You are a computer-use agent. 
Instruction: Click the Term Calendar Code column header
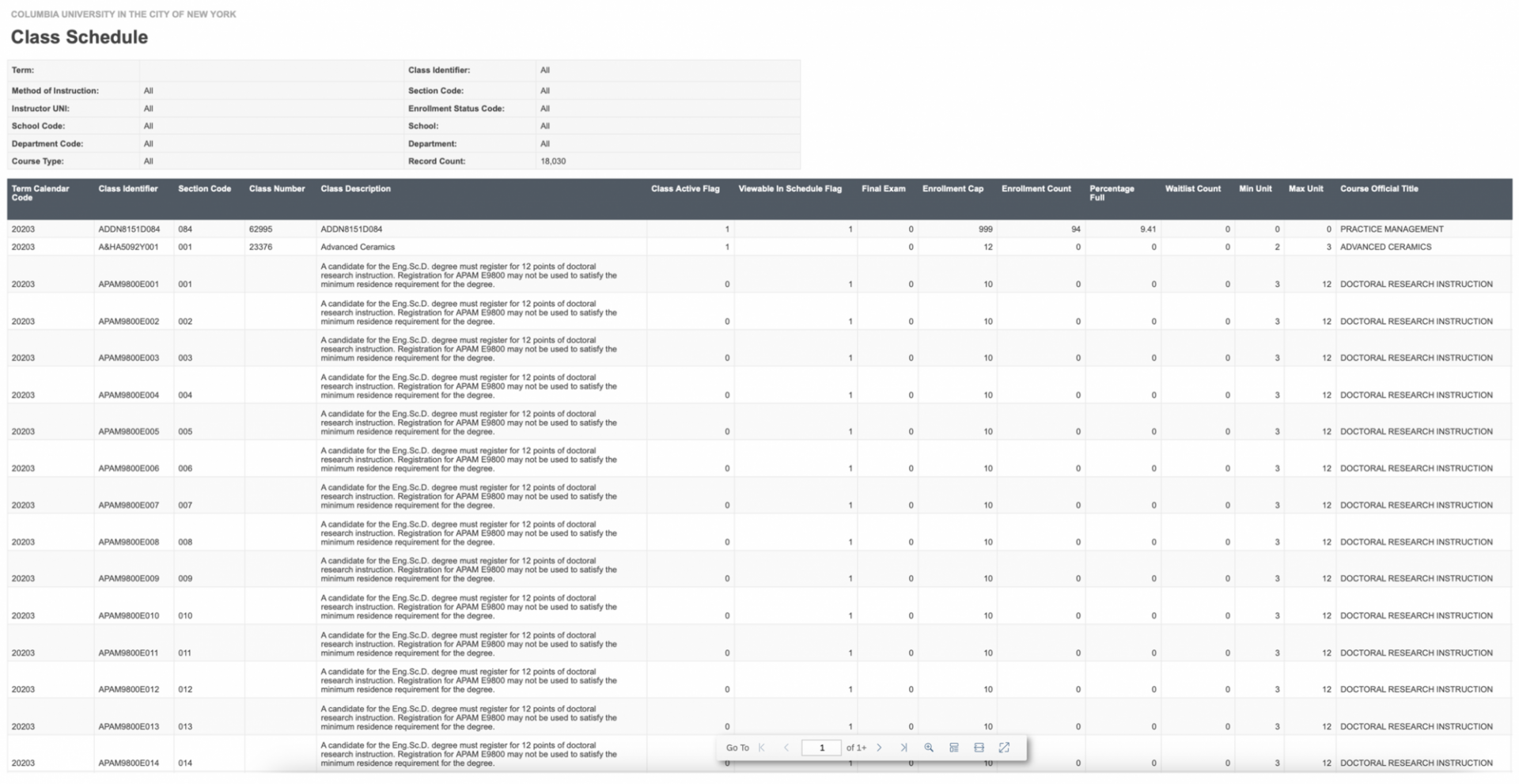[x=40, y=193]
